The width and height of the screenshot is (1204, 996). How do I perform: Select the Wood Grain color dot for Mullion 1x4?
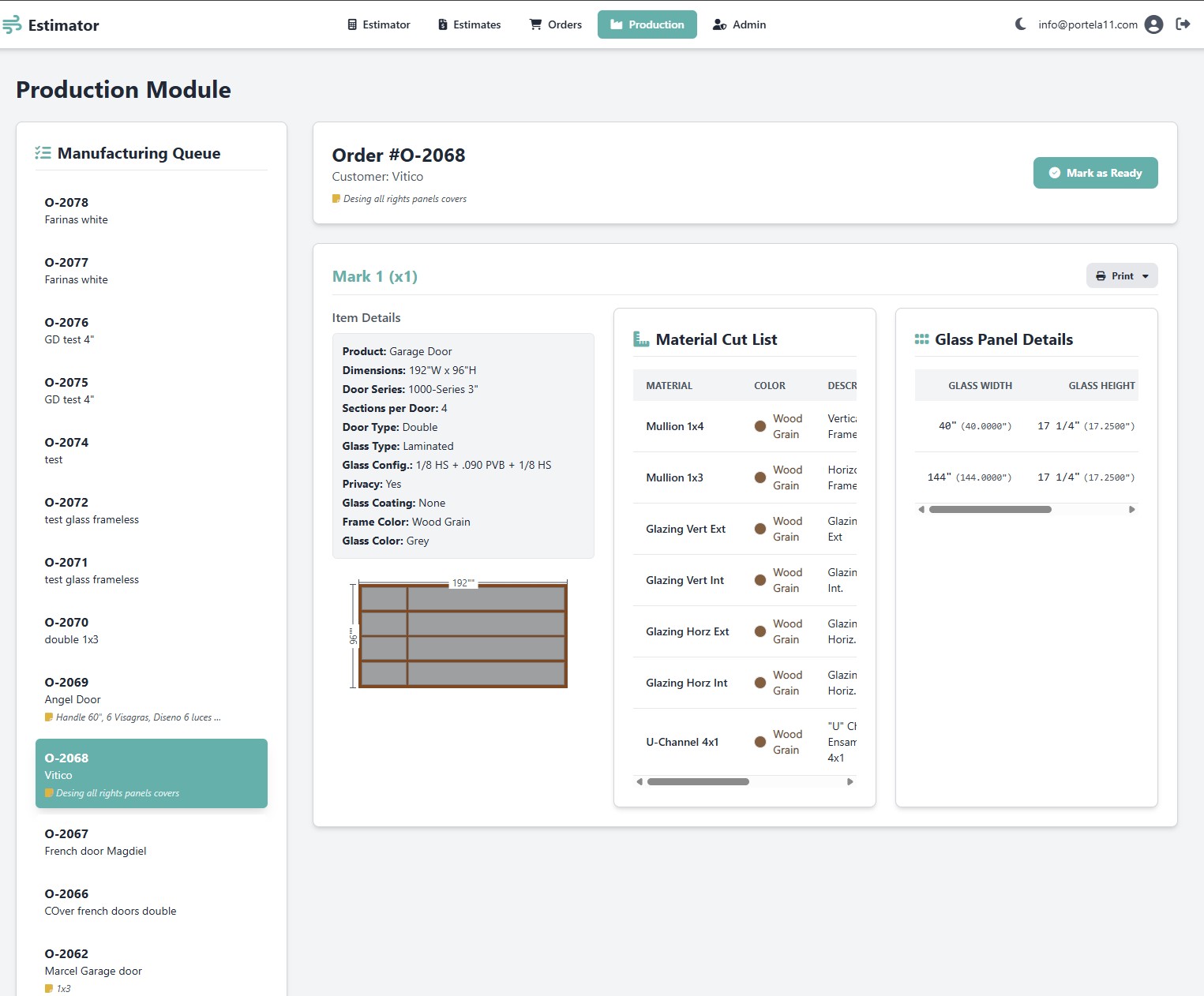pos(760,425)
